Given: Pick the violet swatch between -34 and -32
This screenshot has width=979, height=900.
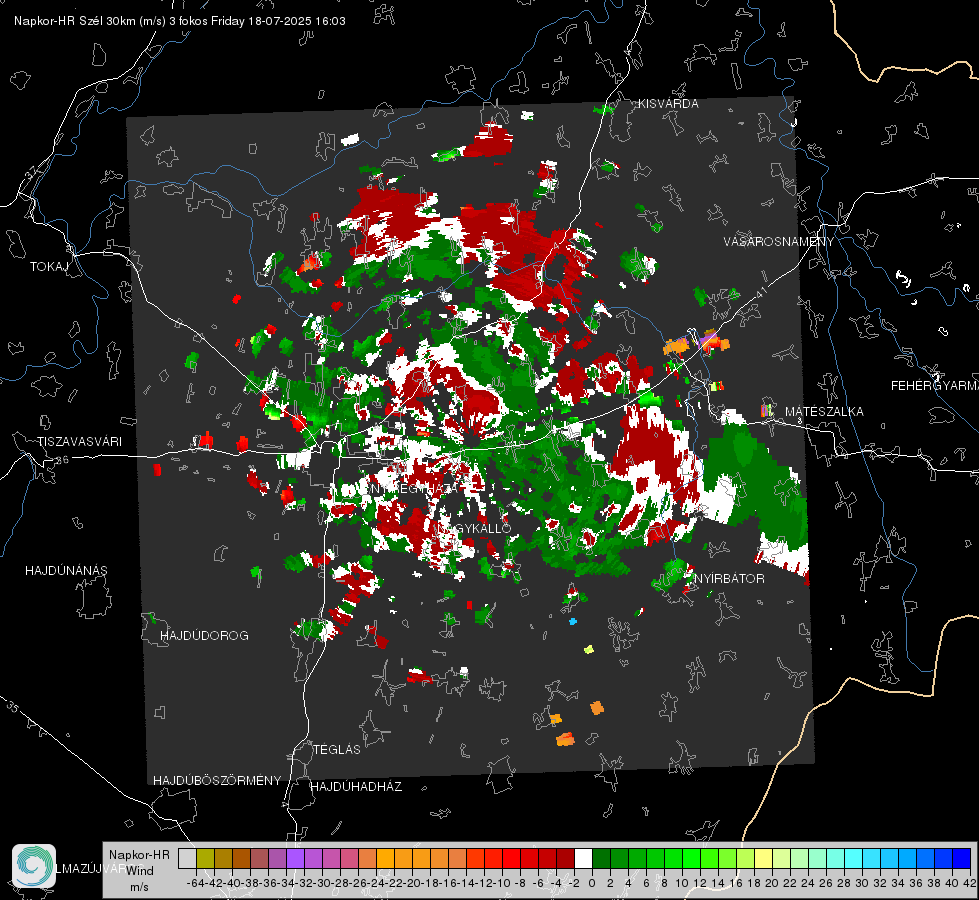Looking at the screenshot, I should [x=295, y=858].
